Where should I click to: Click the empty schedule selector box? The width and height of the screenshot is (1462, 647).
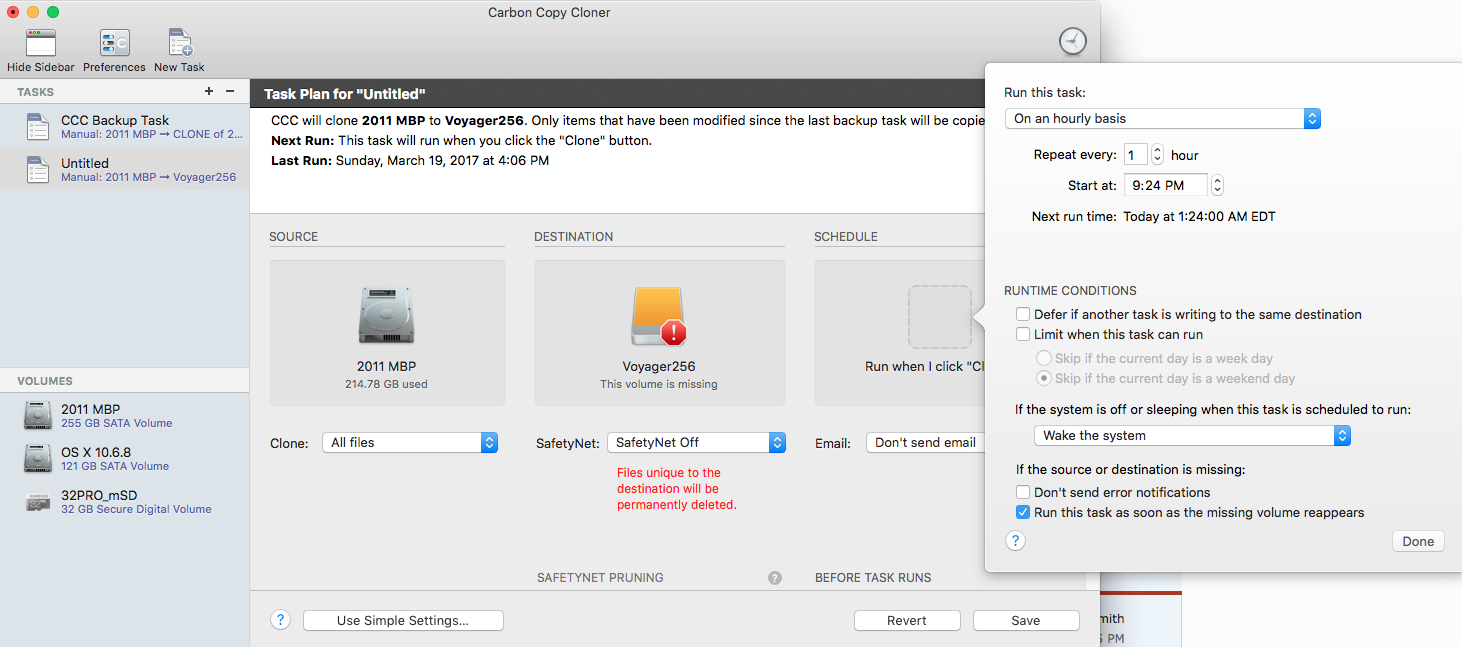pos(939,317)
